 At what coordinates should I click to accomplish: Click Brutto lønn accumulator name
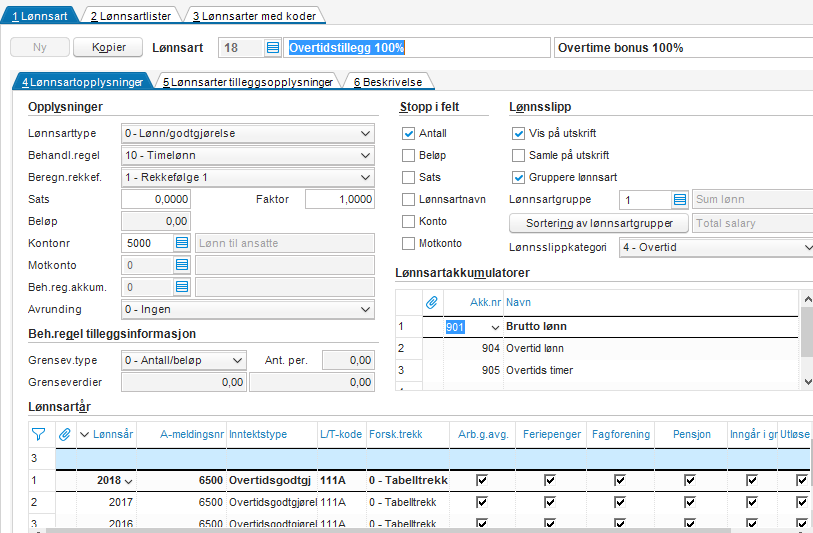point(536,326)
